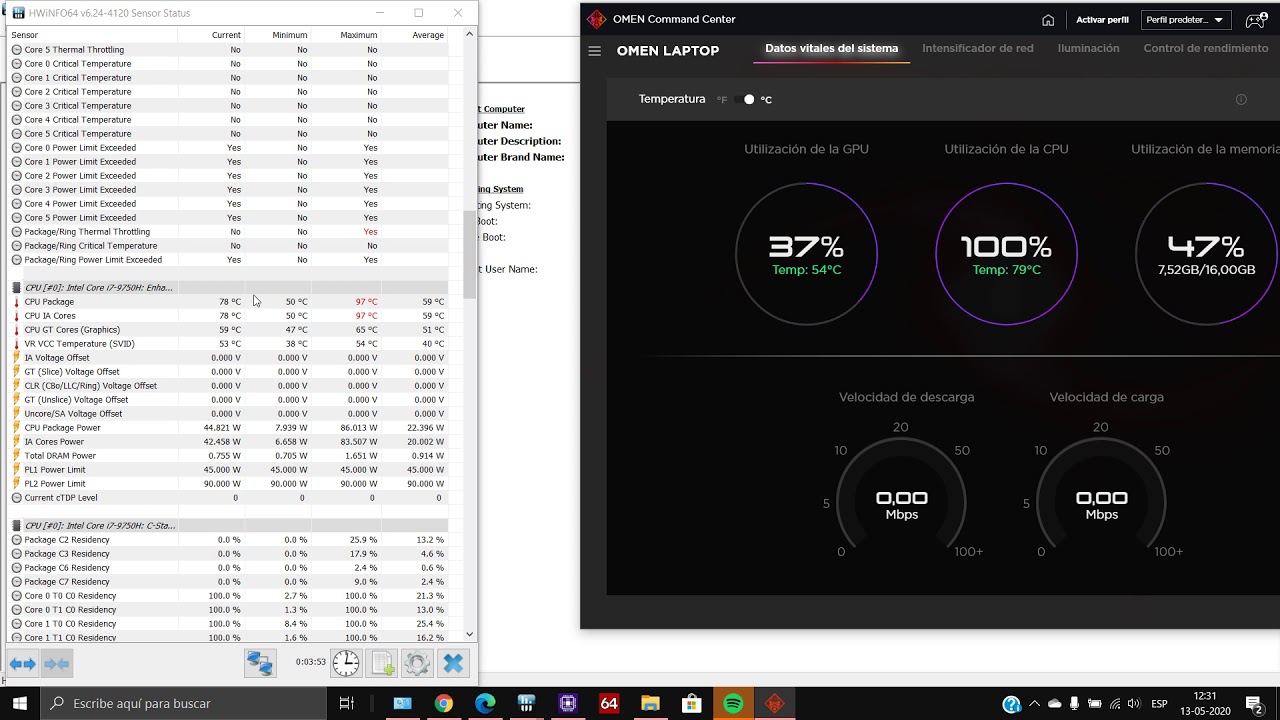
Task: Click Sensor column header
Action: click(92, 35)
